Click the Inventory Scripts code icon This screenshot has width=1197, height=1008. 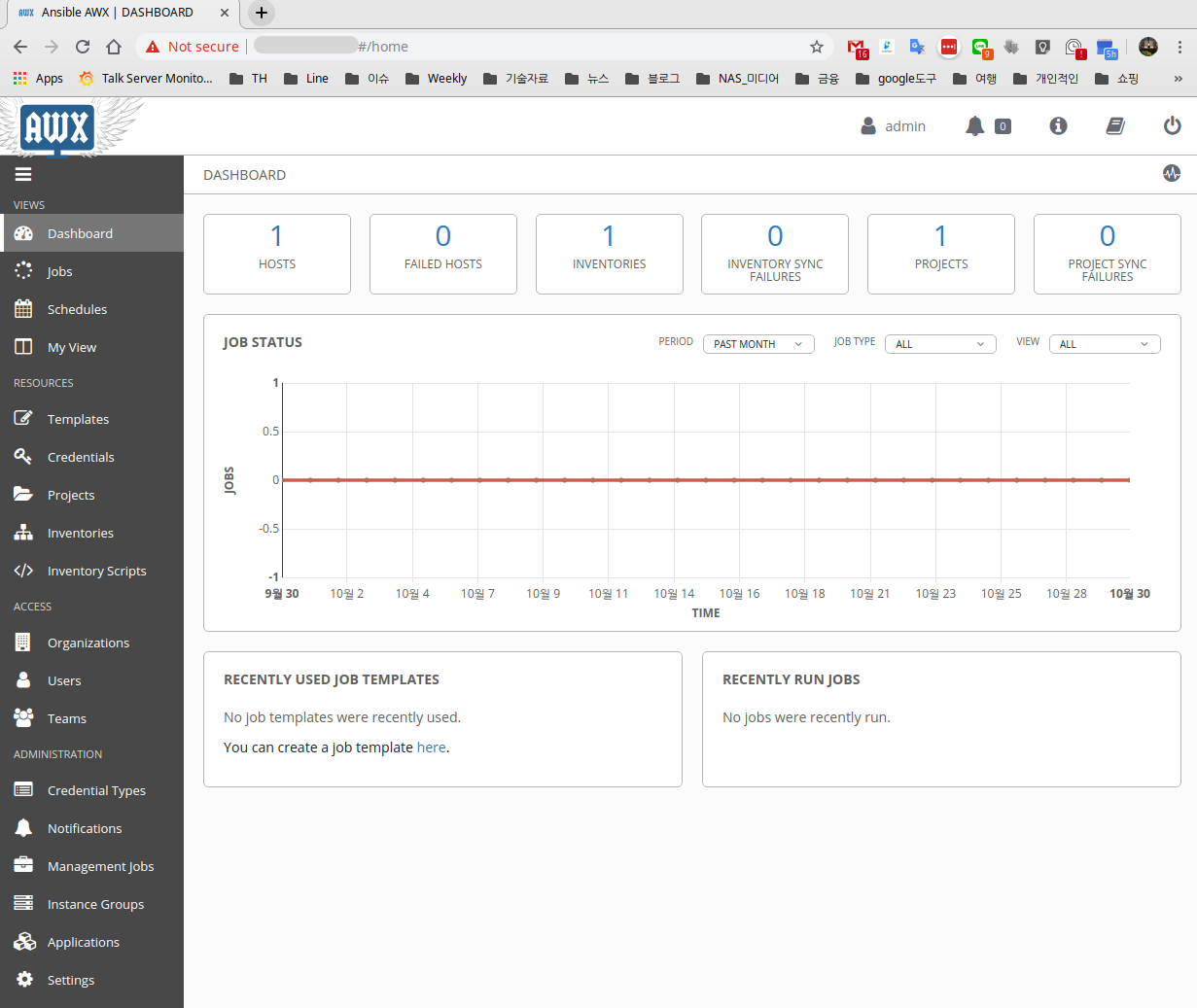click(23, 571)
